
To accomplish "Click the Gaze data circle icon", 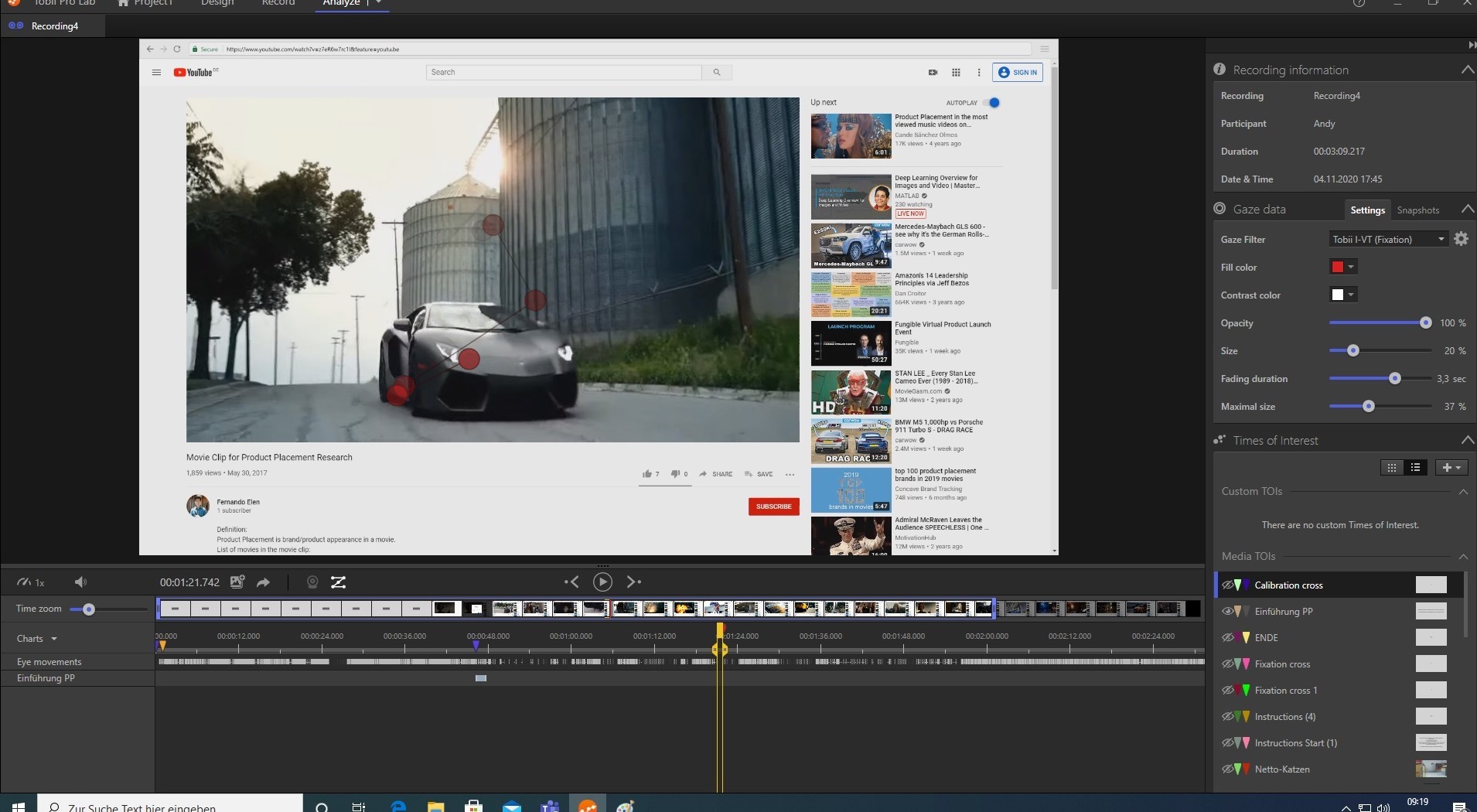I will (1219, 208).
